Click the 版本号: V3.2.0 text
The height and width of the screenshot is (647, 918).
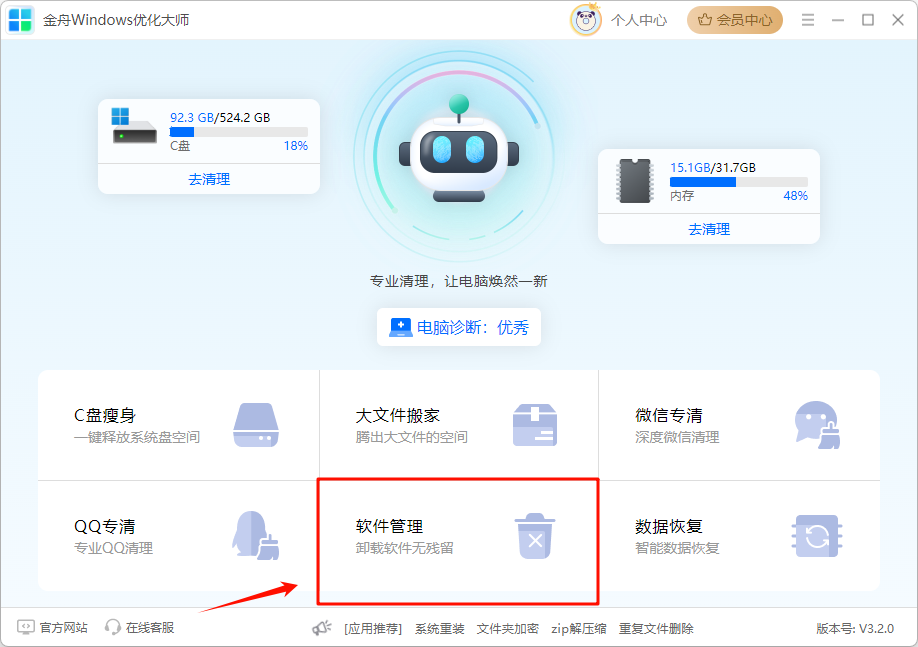[855, 629]
